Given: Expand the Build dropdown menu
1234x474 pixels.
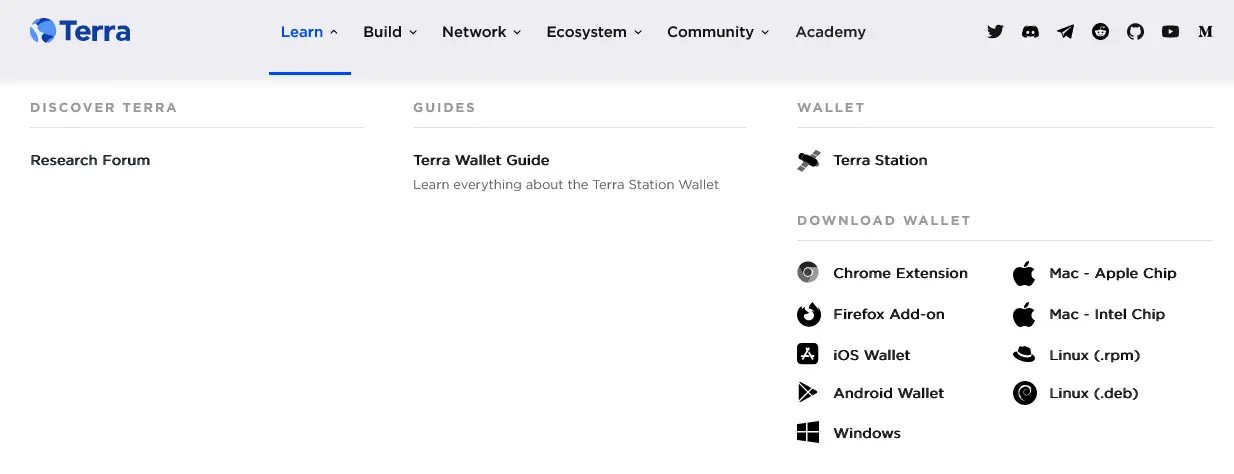Looking at the screenshot, I should (x=390, y=32).
